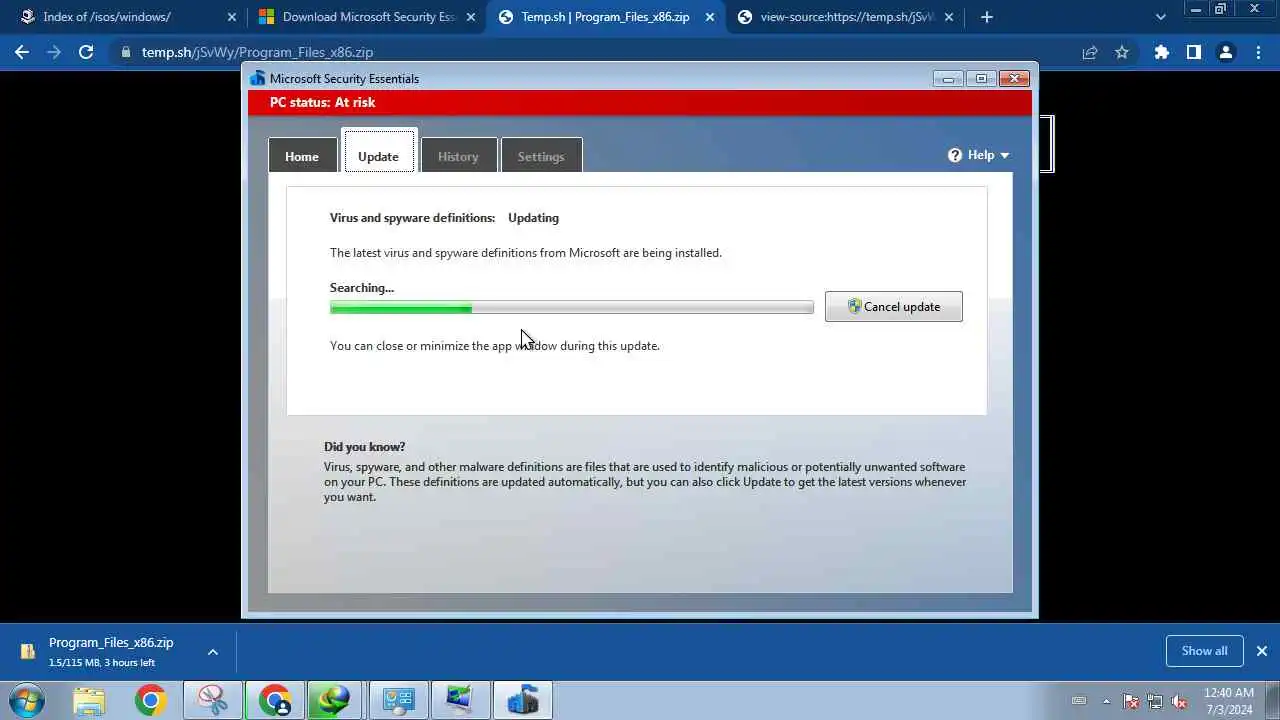Close the 'Index of /isos/windows/' tab
Screen dimensions: 1280x720
point(232,17)
